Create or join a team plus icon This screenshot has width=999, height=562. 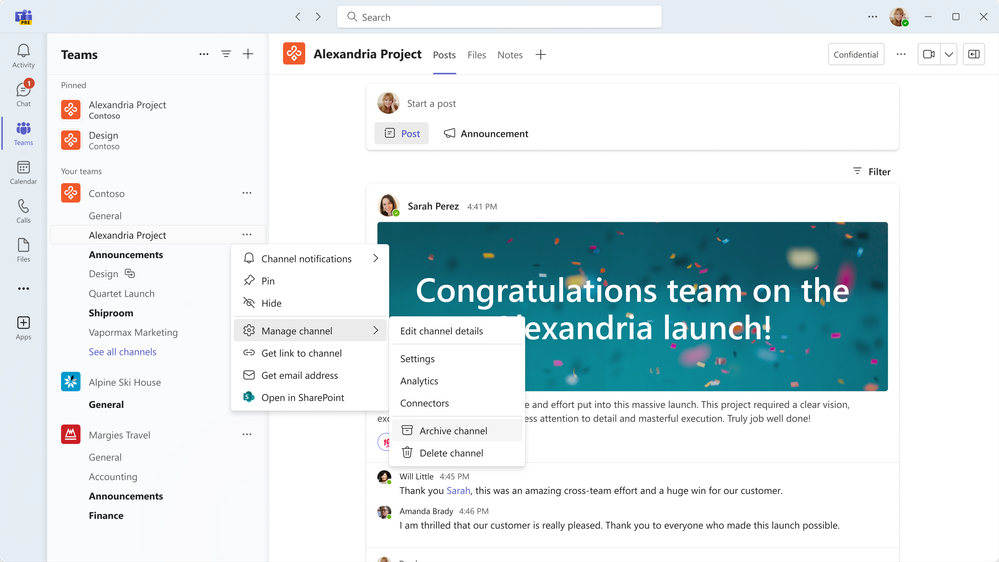(248, 54)
